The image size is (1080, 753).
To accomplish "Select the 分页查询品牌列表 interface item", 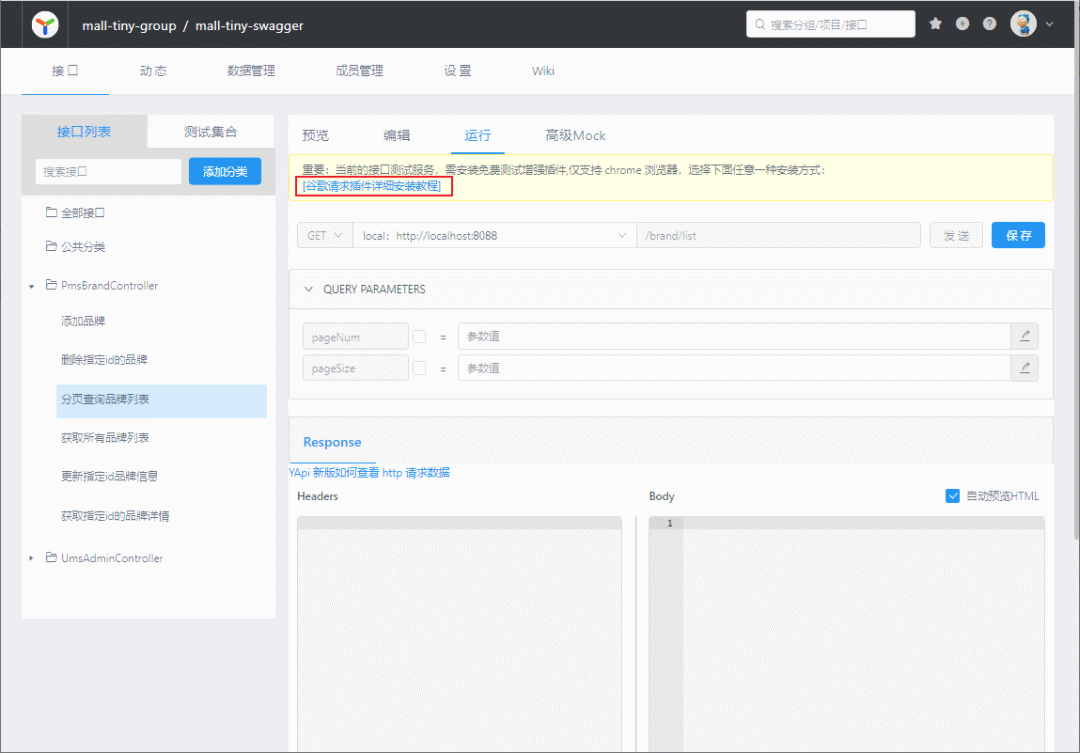I will (161, 400).
